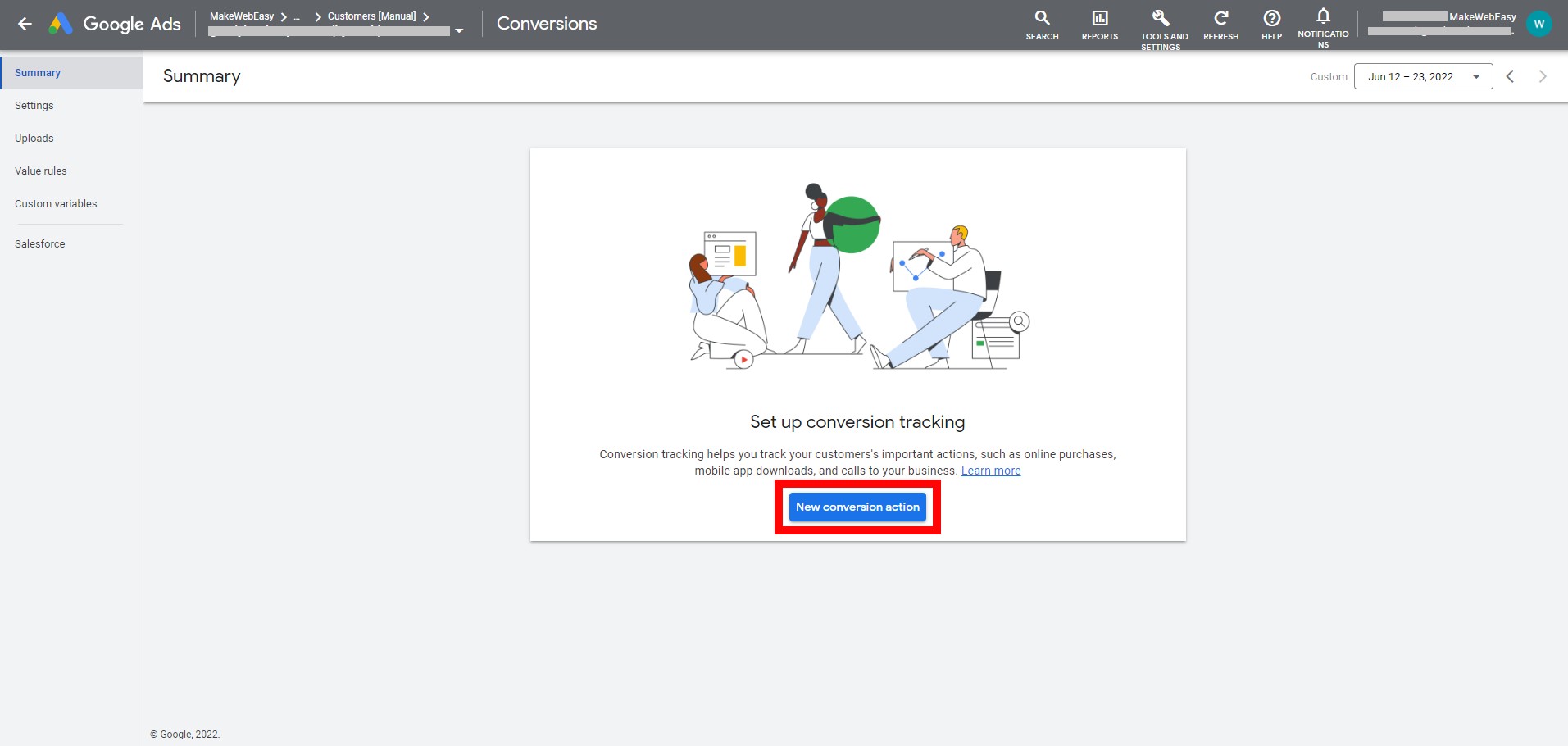Viewport: 1568px width, 746px height.
Task: Click the previous date range arrow
Action: [1510, 76]
